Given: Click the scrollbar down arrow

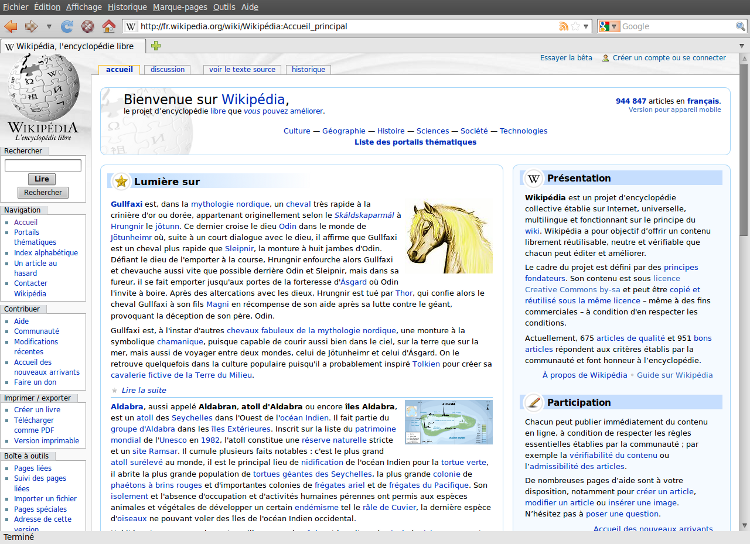Looking at the screenshot, I should pos(744,525).
